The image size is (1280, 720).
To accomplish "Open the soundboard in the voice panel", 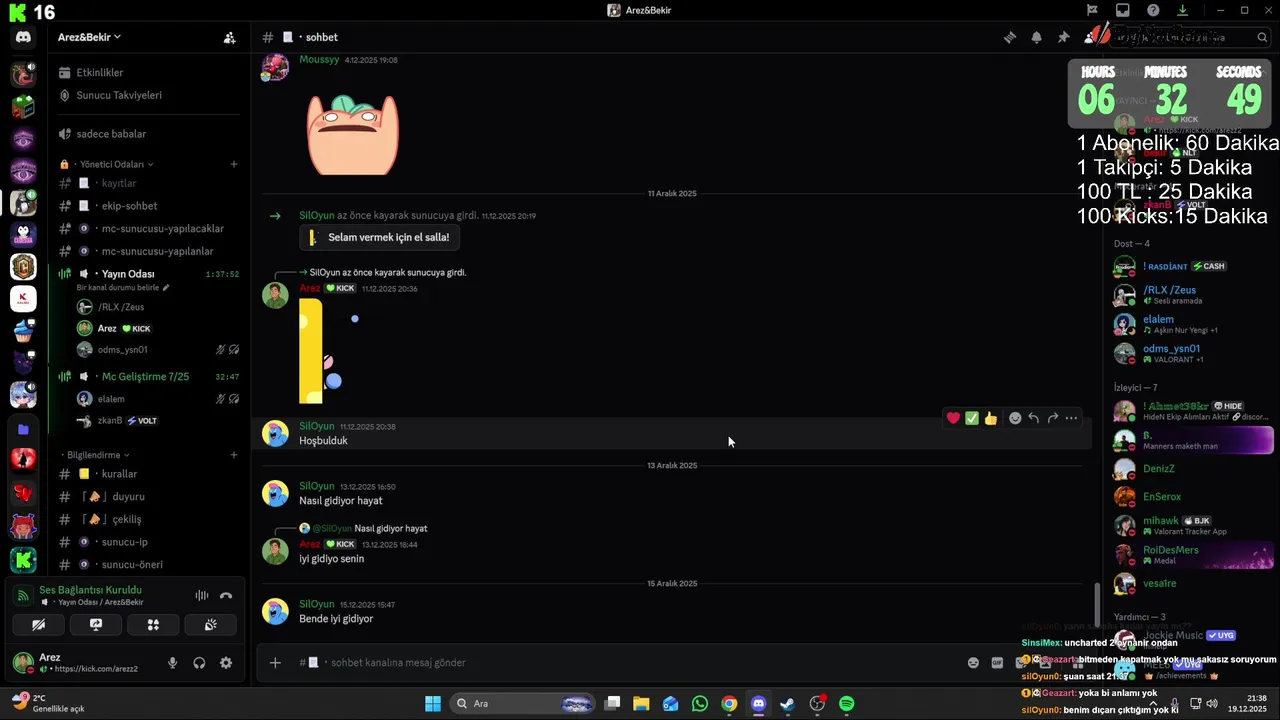I will [x=210, y=624].
